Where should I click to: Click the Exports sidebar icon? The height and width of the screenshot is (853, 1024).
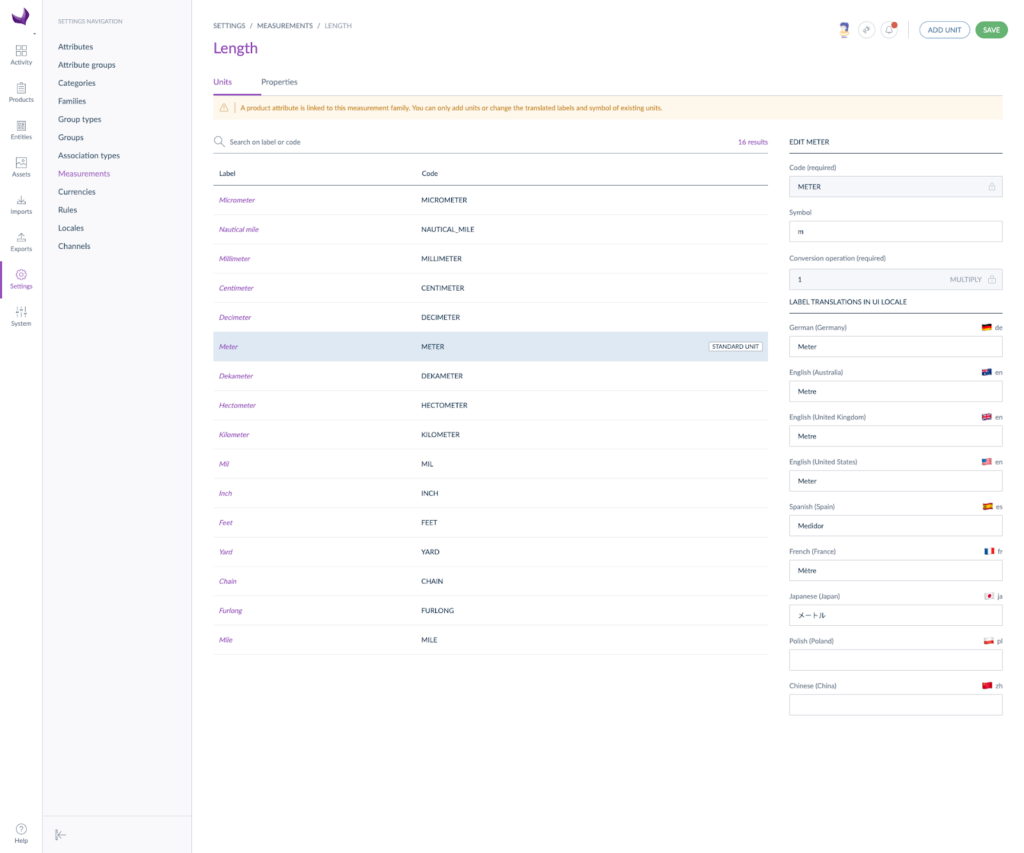(x=21, y=241)
